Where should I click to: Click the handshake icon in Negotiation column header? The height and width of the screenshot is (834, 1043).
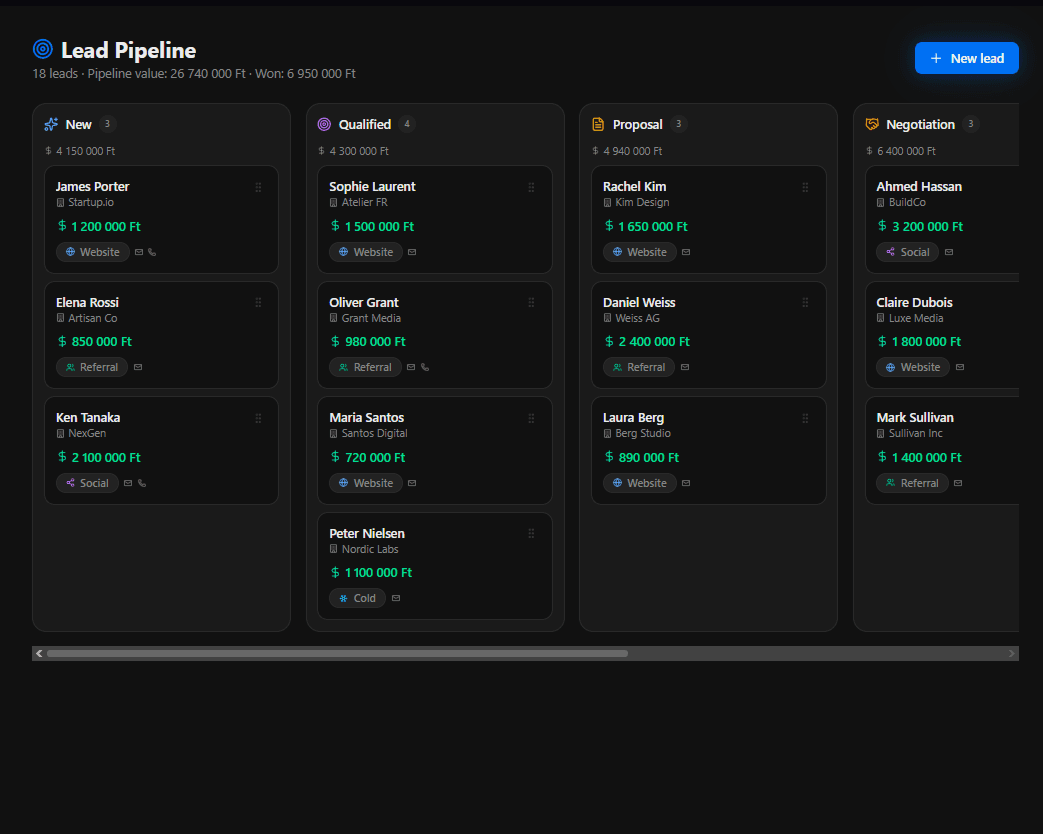point(872,124)
